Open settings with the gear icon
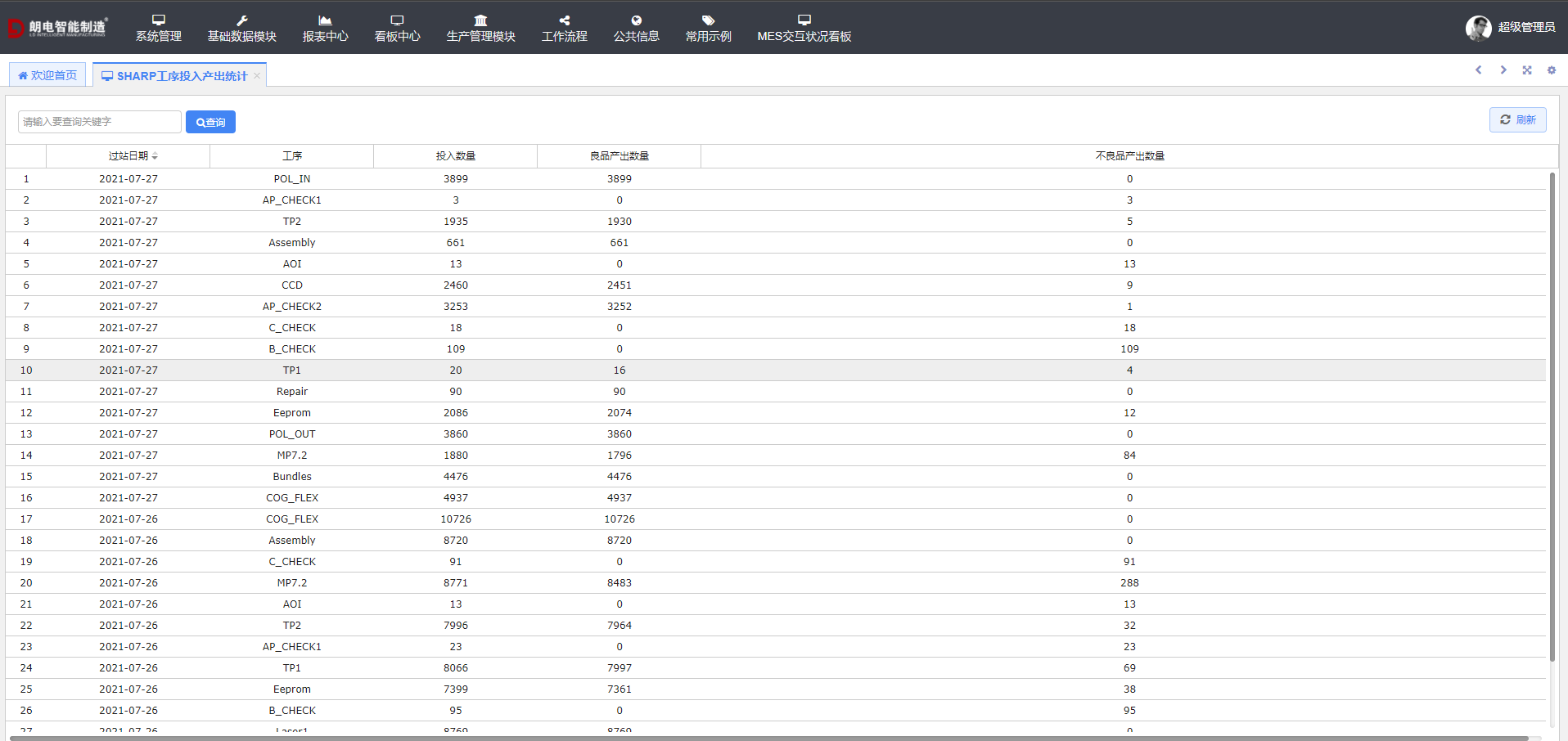This screenshot has width=1568, height=741. pos(1552,70)
